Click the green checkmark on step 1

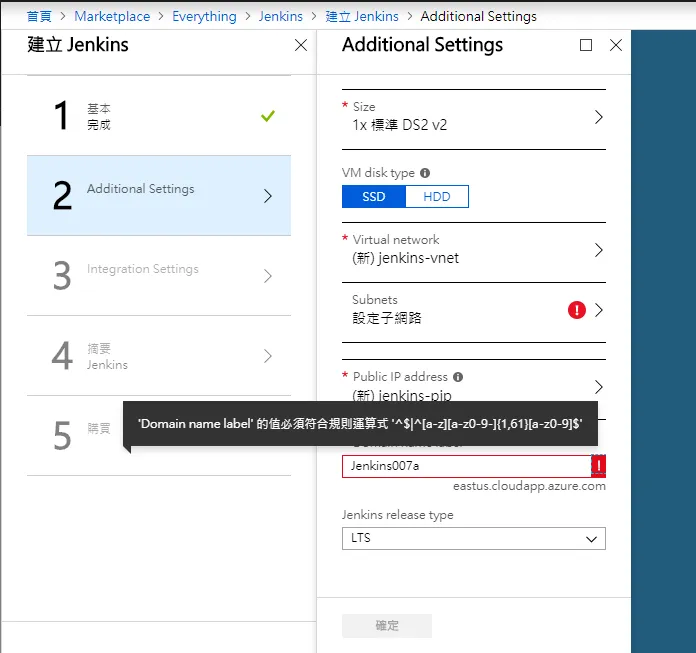click(x=267, y=116)
